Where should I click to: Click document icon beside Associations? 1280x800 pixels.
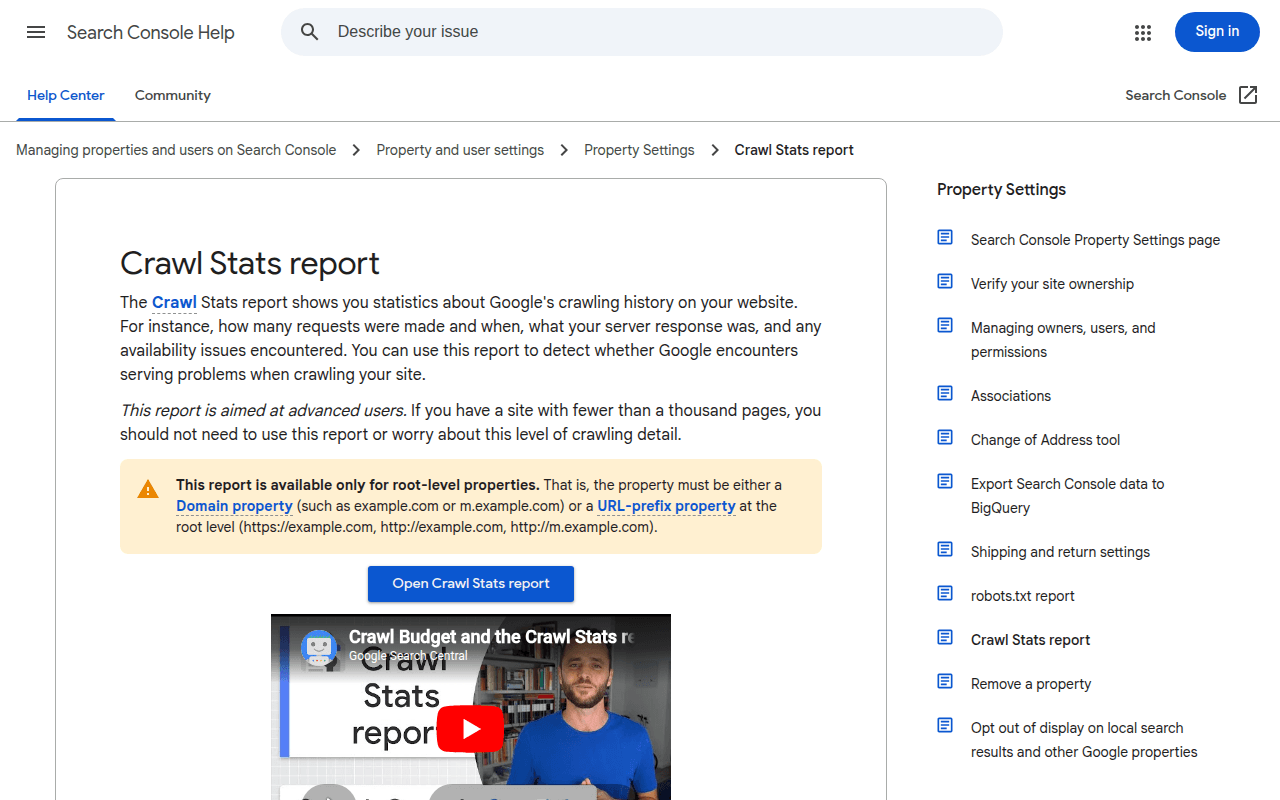945,393
